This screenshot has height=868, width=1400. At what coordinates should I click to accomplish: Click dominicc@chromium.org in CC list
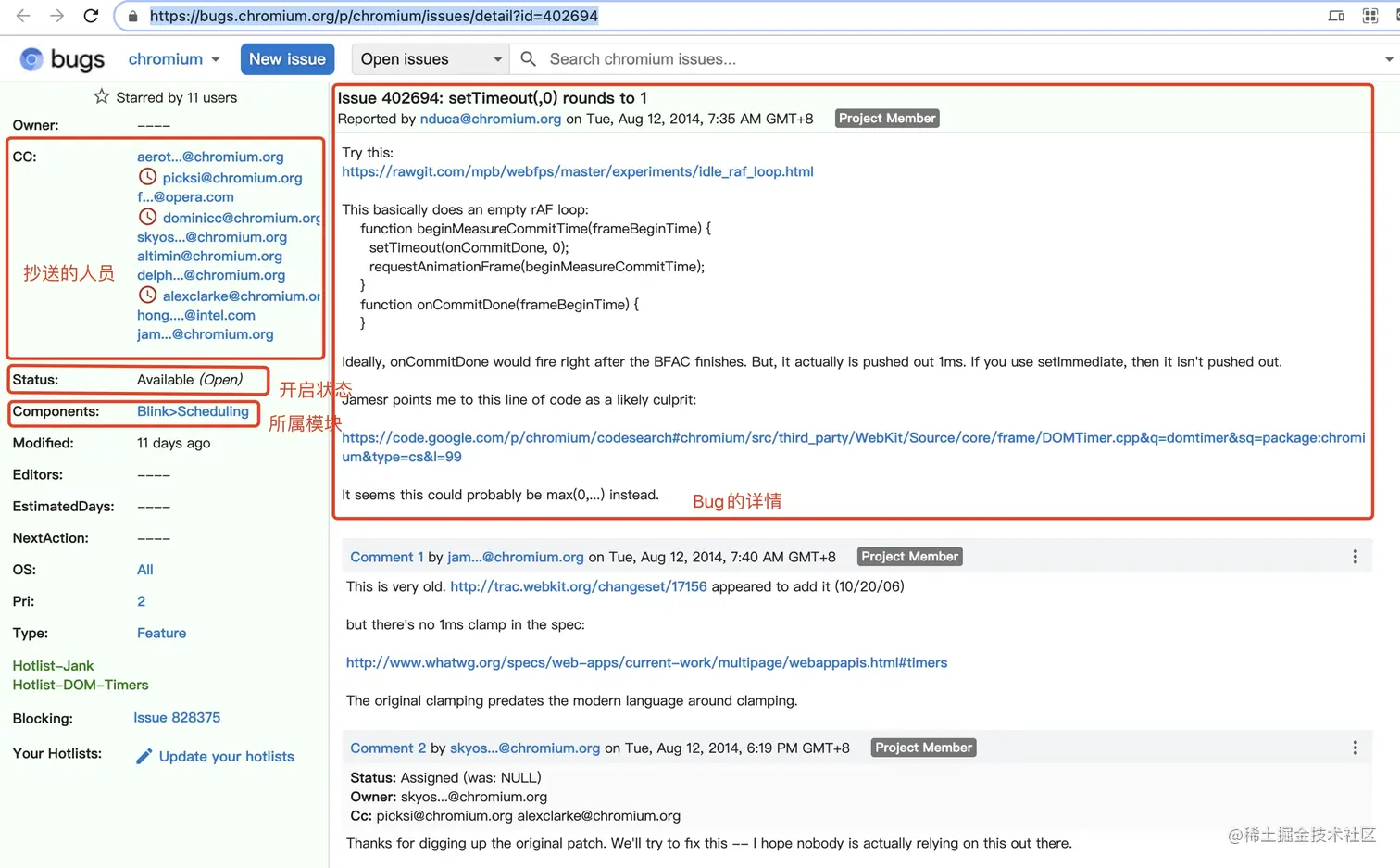[x=242, y=218]
